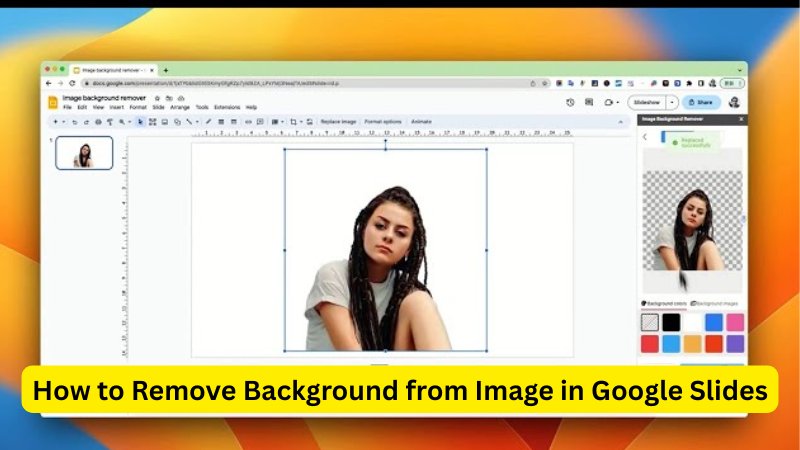This screenshot has height=450, width=800.
Task: Click the Border color pencil icon
Action: (x=208, y=122)
